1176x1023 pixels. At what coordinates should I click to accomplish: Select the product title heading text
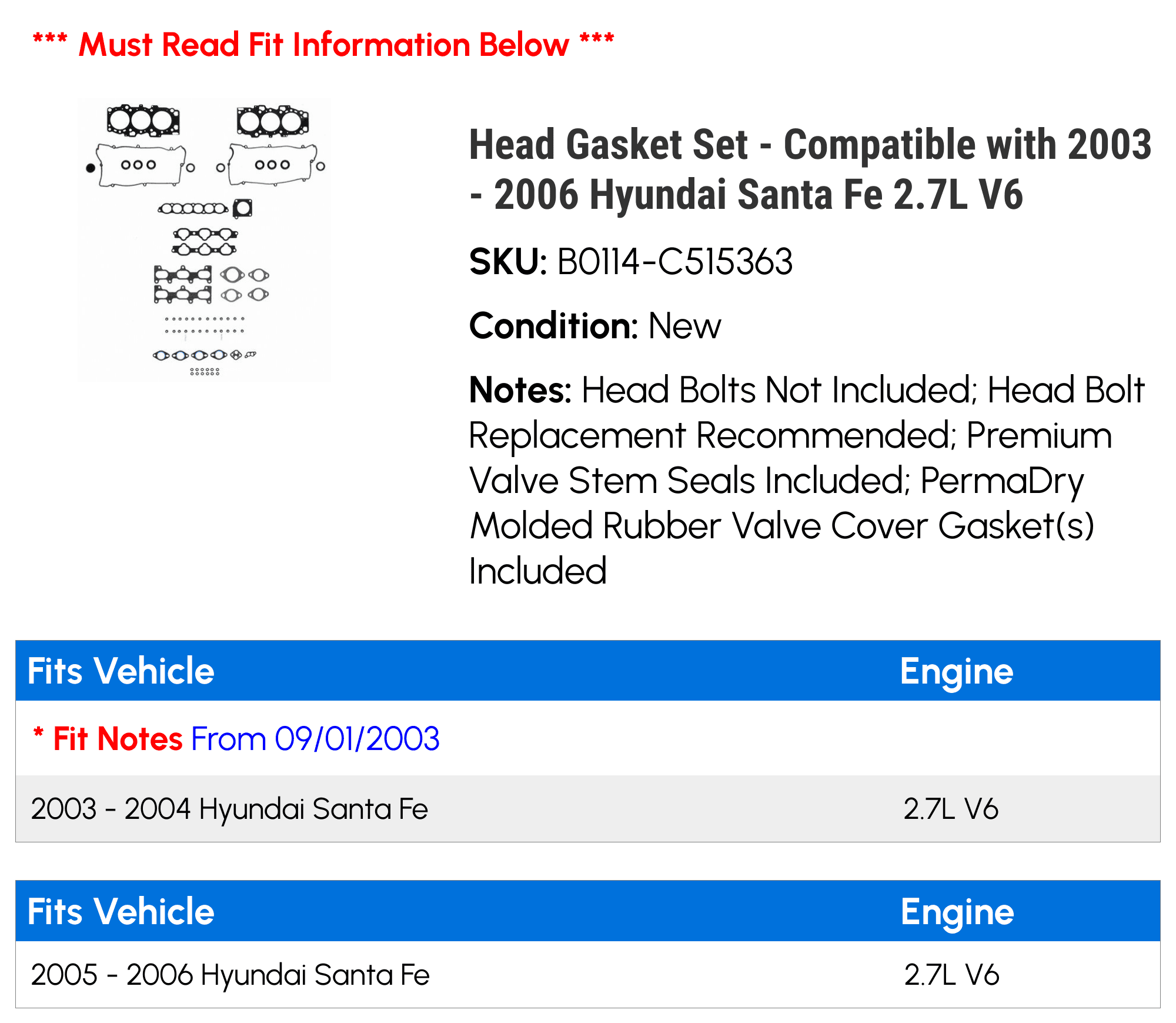810,169
